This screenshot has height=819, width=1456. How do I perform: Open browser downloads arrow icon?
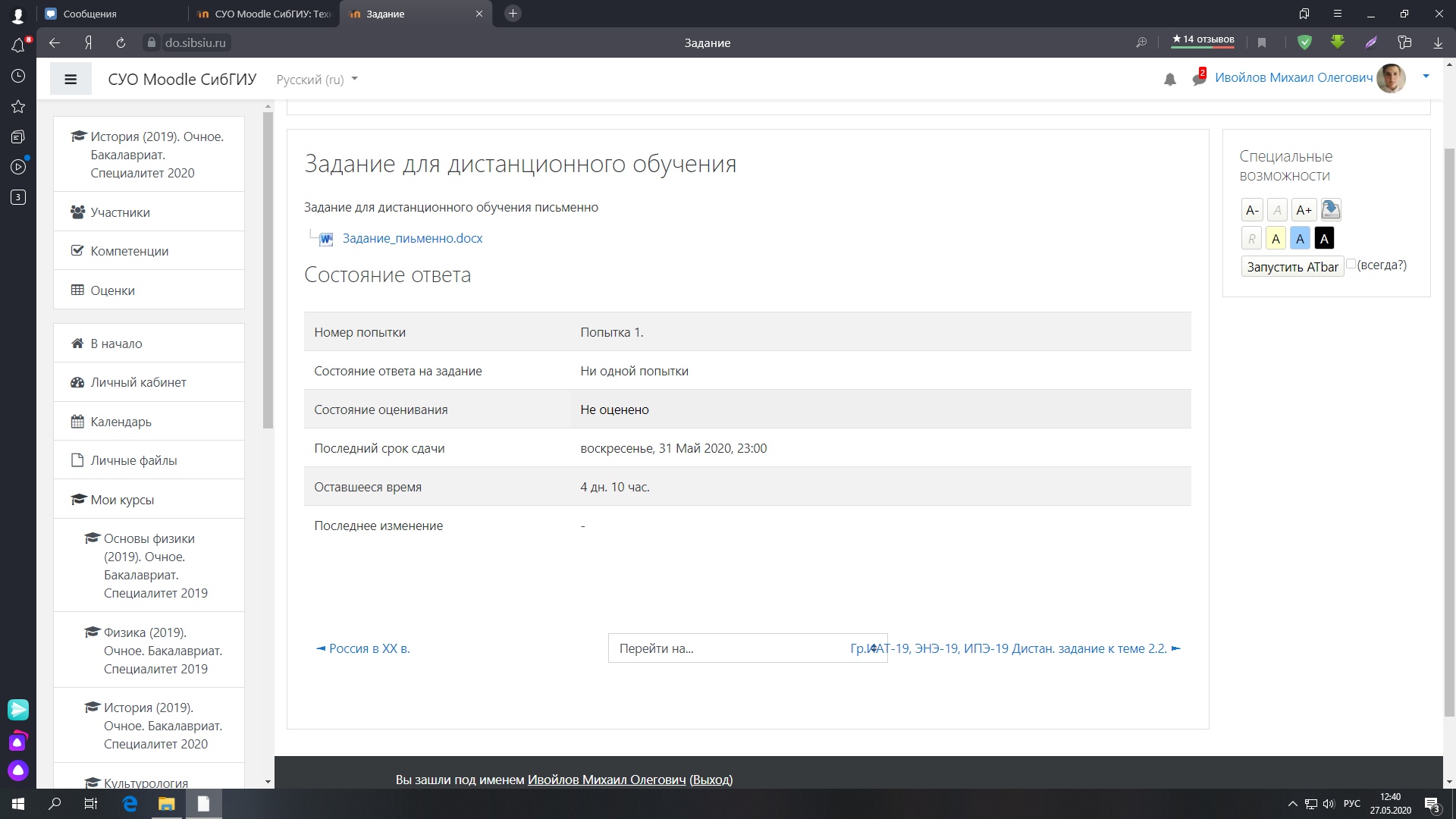tap(1438, 42)
